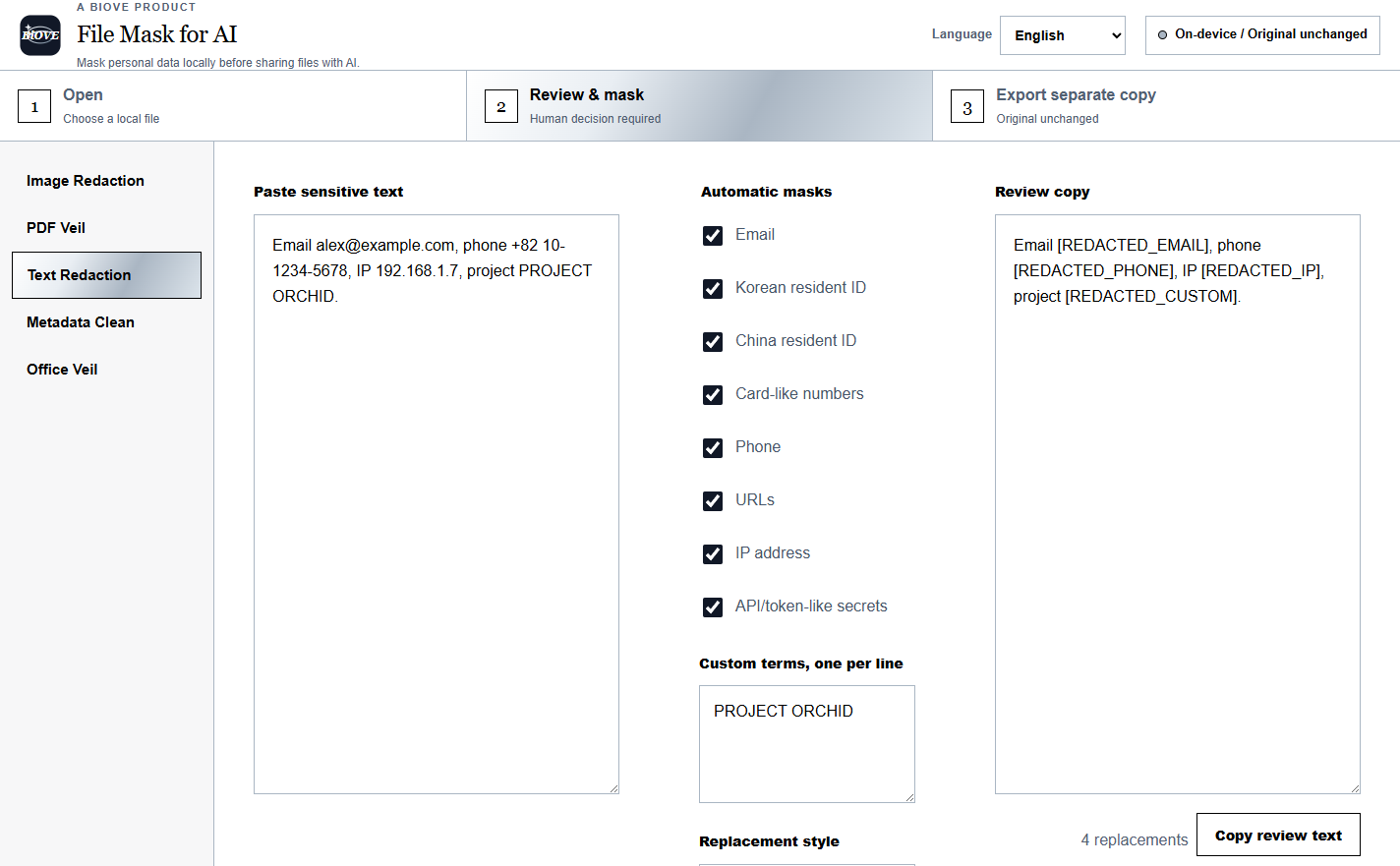Grab the resize handle of Paste sensitive text box
Viewport: 1400px width, 866px height.
pyautogui.click(x=613, y=788)
